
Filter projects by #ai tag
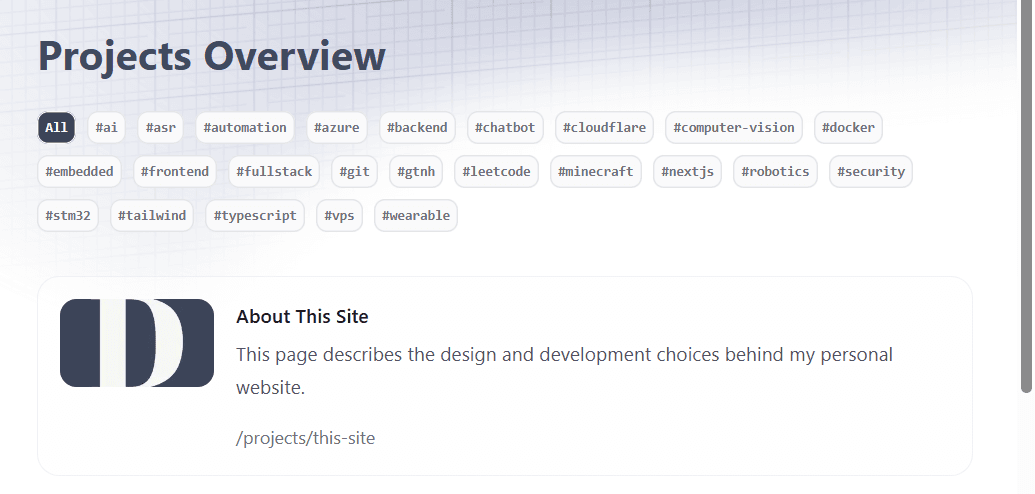tap(106, 127)
